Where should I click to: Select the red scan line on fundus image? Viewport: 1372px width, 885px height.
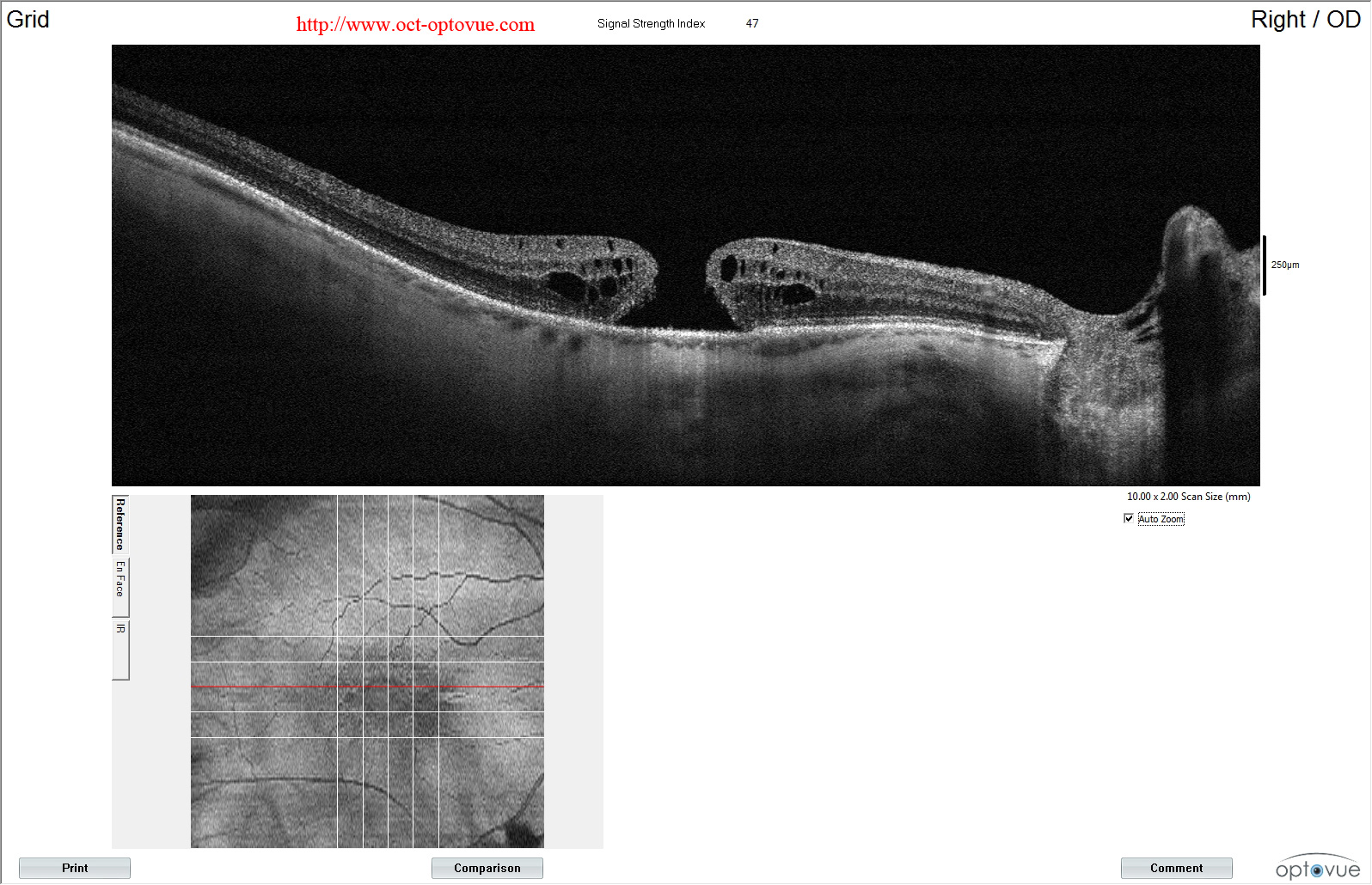pos(367,687)
